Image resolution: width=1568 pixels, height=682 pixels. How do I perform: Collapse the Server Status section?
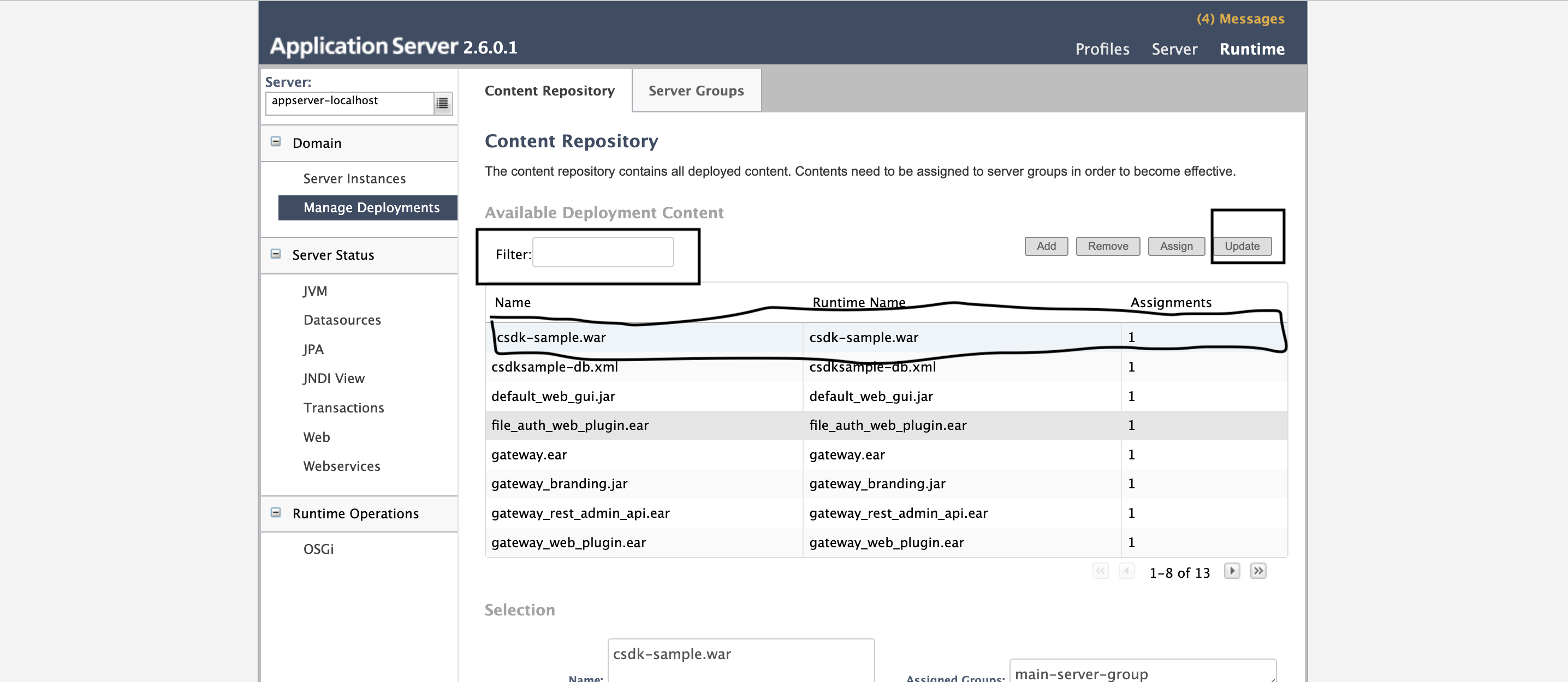[x=276, y=254]
